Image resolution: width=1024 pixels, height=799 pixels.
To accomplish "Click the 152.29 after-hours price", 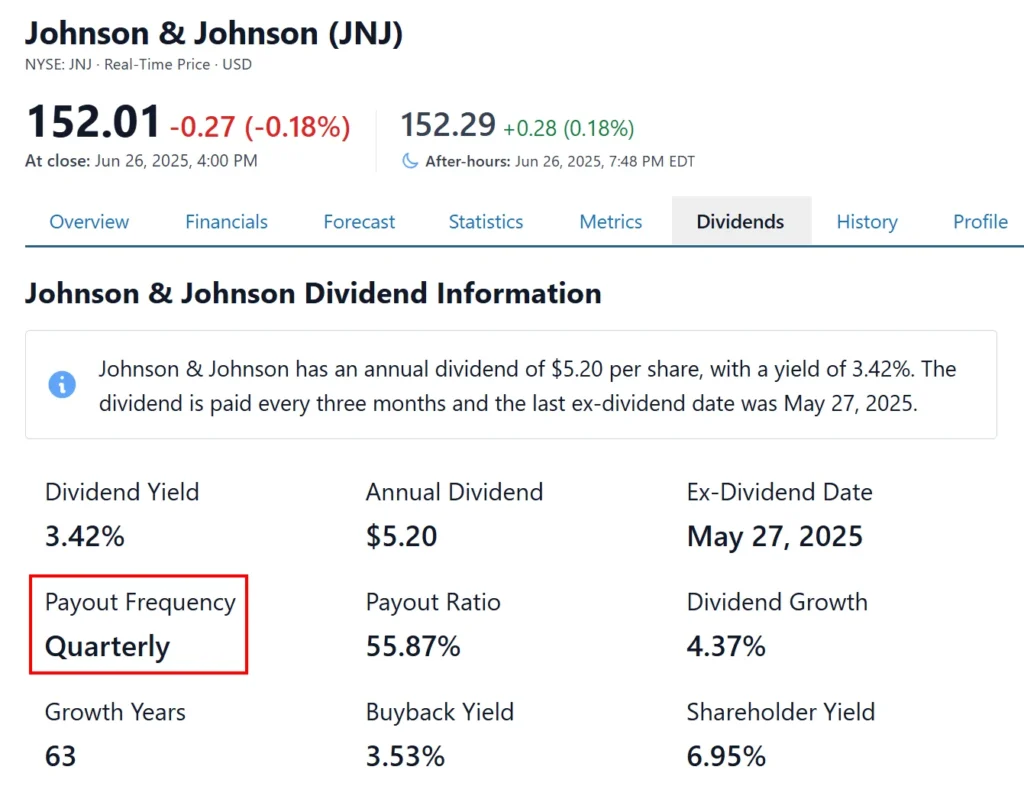I will (x=448, y=124).
